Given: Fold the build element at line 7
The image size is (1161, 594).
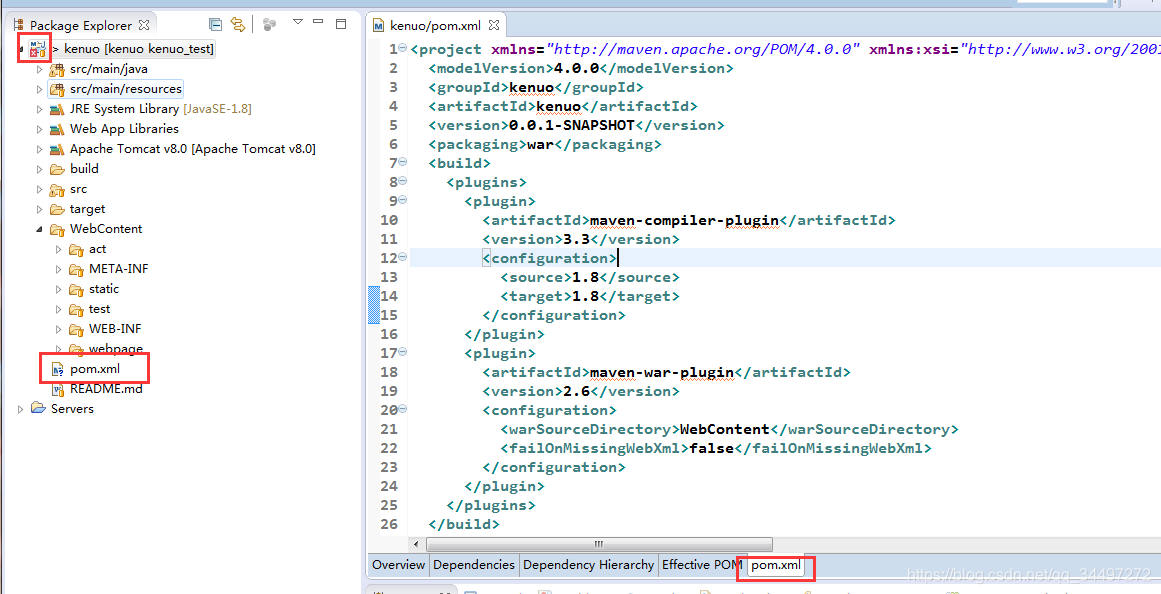Looking at the screenshot, I should [403, 163].
